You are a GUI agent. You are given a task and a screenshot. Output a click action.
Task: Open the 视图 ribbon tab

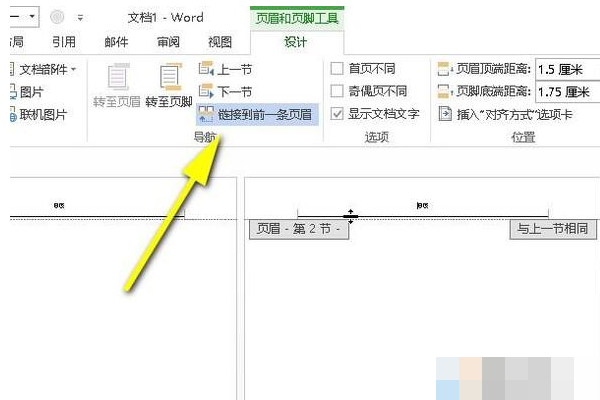[x=220, y=41]
